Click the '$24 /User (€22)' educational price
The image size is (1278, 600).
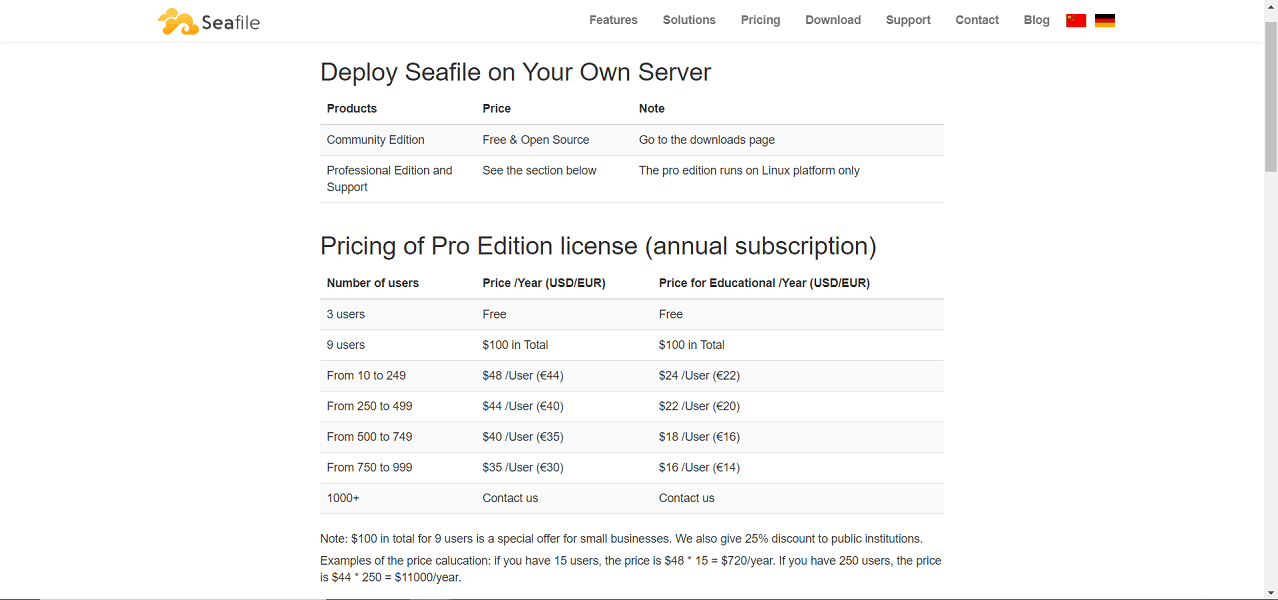point(699,376)
